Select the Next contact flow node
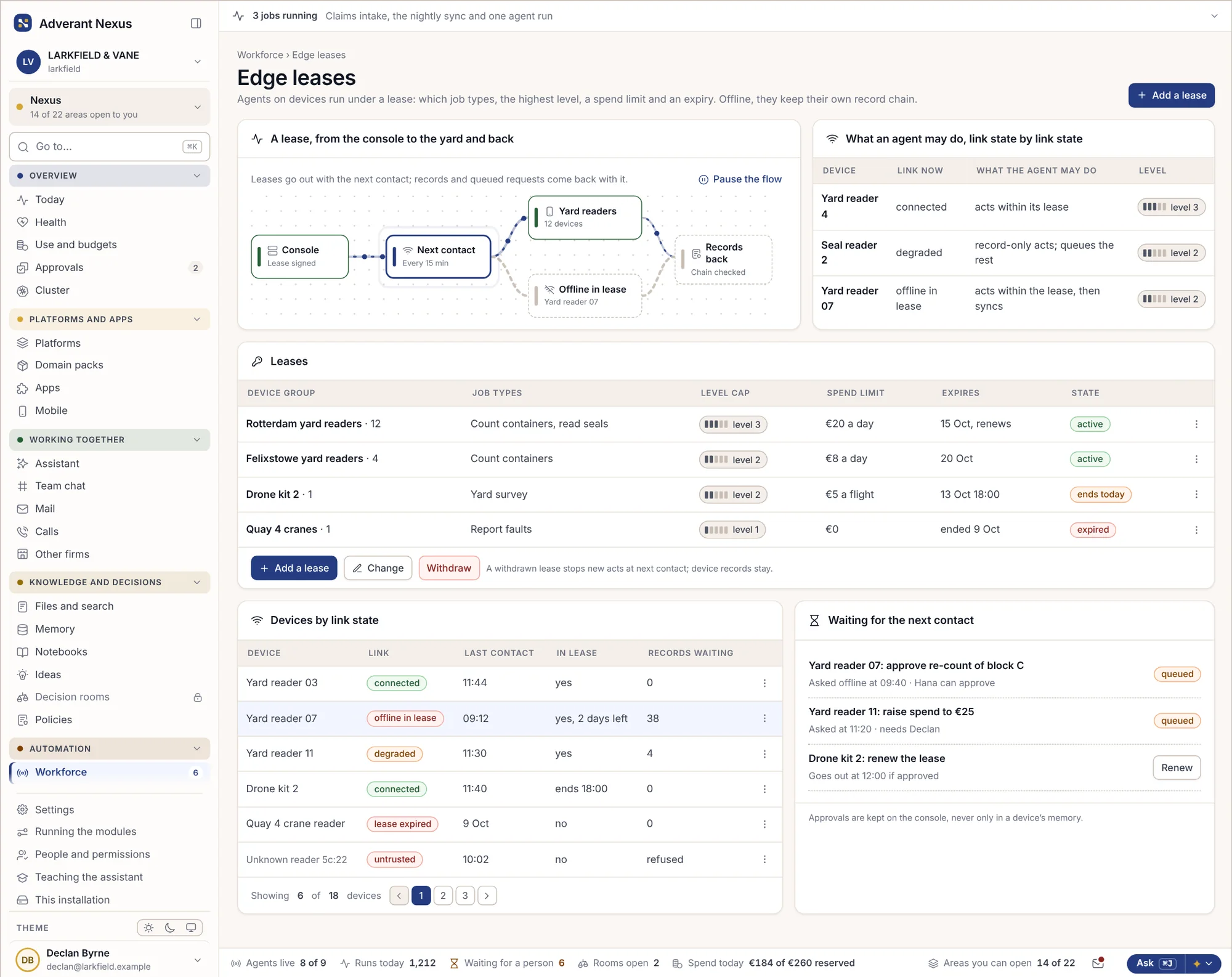 (439, 256)
